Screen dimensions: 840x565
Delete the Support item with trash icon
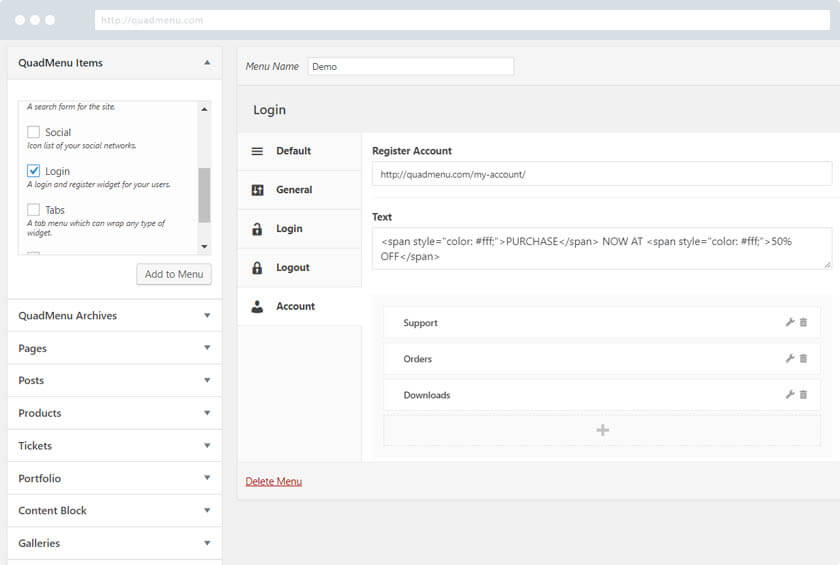click(x=803, y=323)
